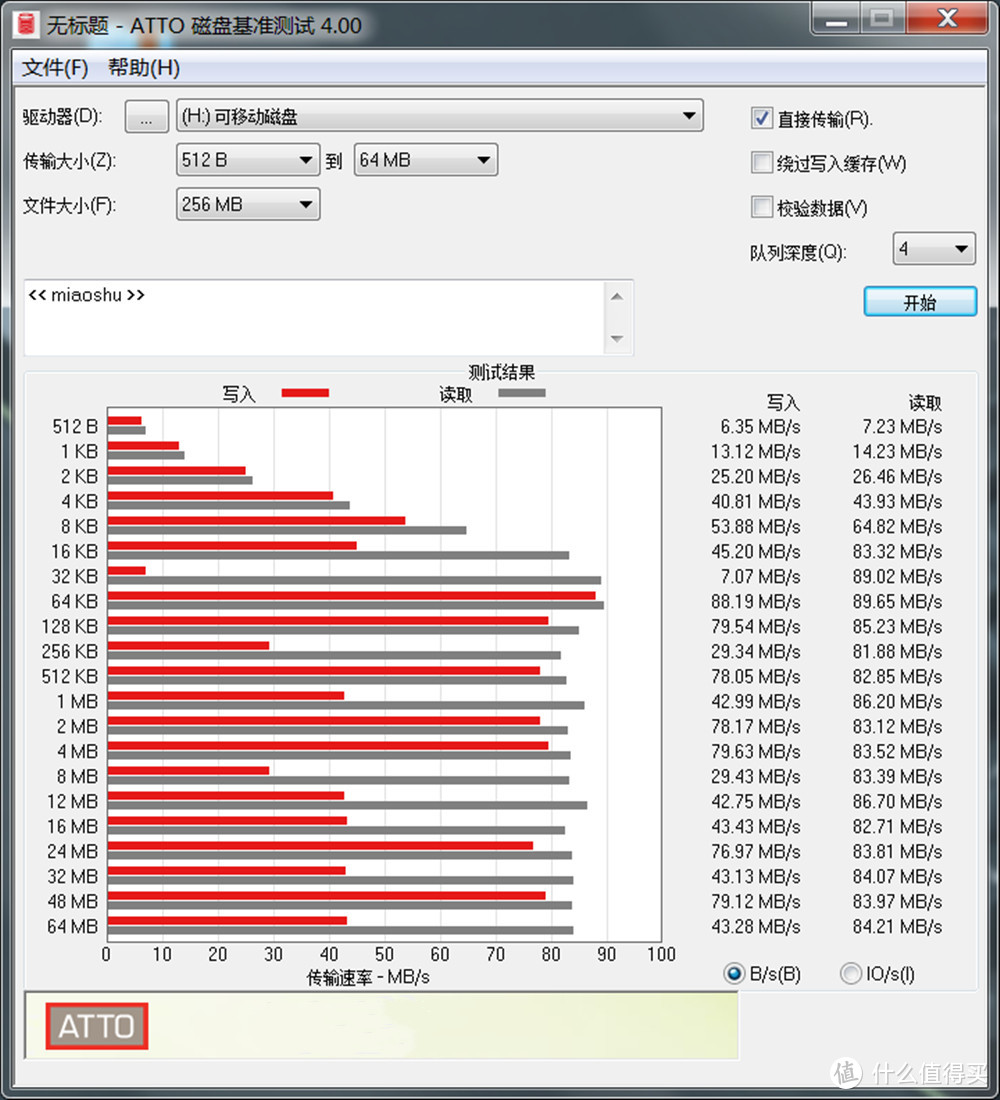The image size is (1000, 1100).
Task: Click the 队列深度(Q) label
Action: tap(798, 252)
